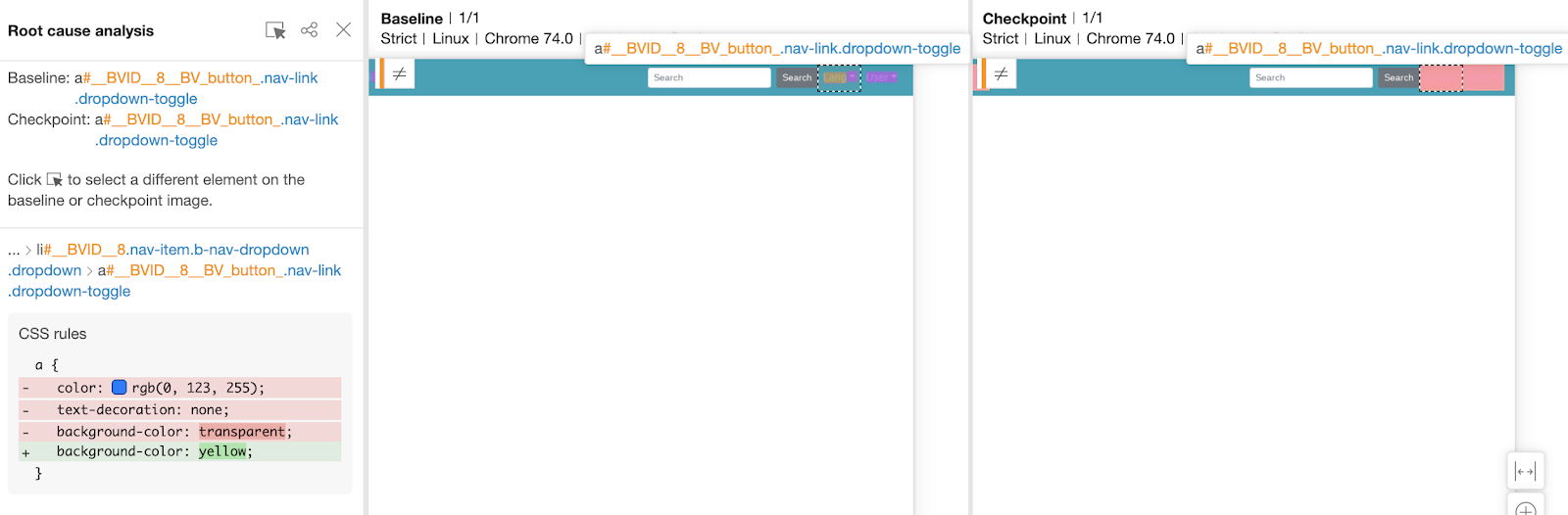Click the highlighted dashed dropdown in Checkpoint image

tap(1441, 78)
